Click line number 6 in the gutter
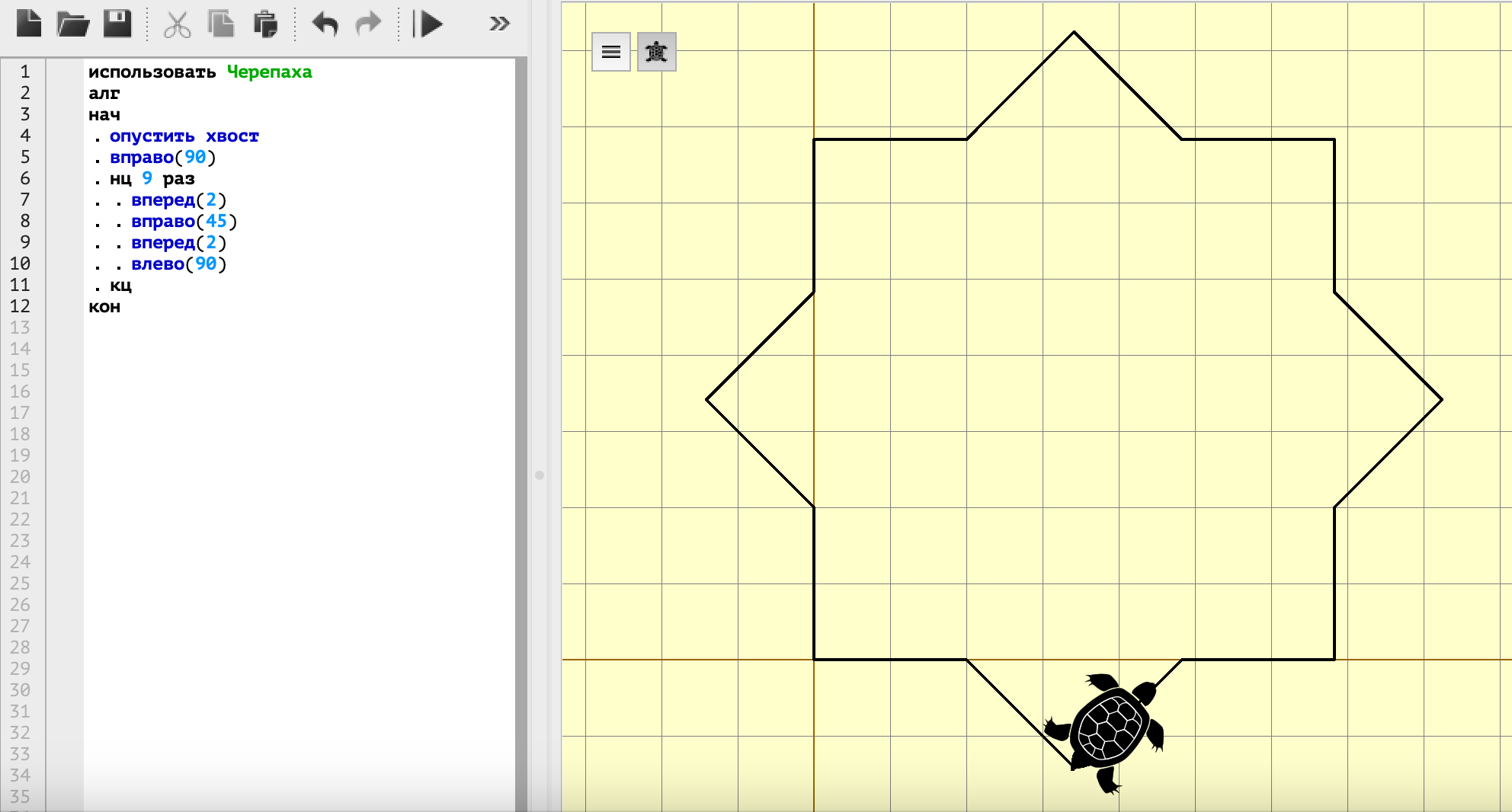The width and height of the screenshot is (1512, 812). click(x=25, y=178)
